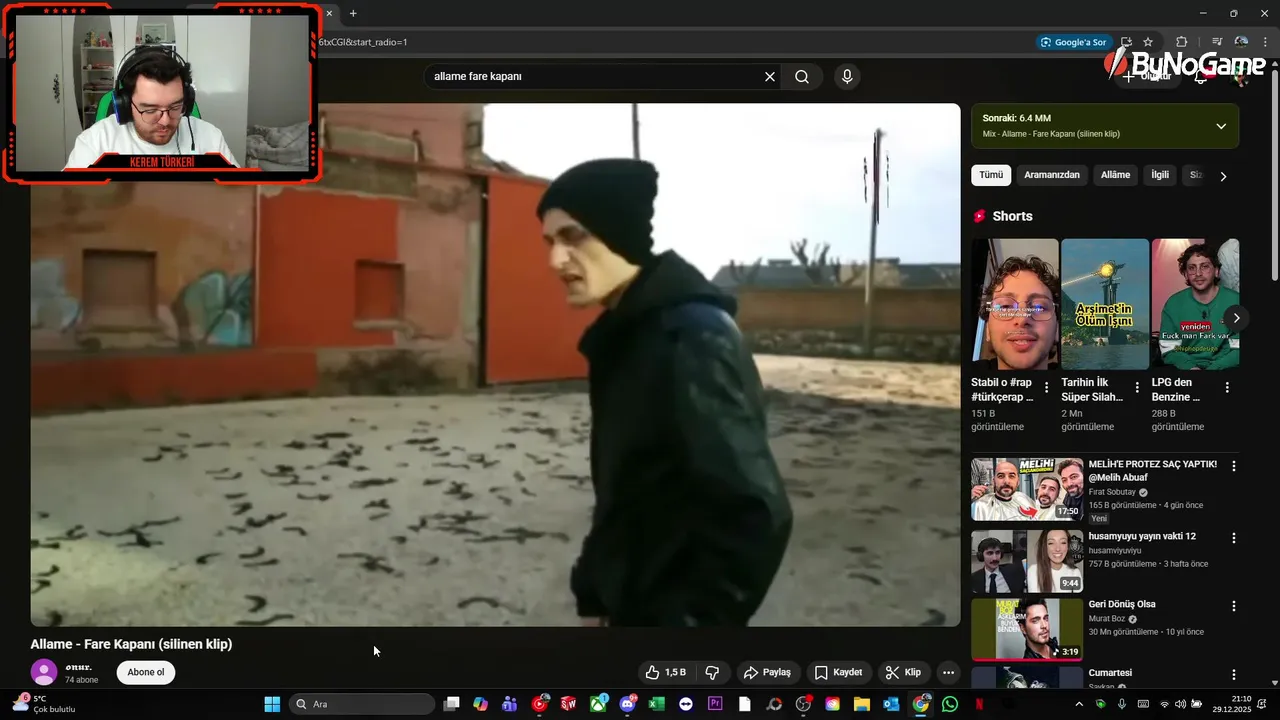Open a new Chrome tab
This screenshot has height=720, width=1280.
coord(353,13)
